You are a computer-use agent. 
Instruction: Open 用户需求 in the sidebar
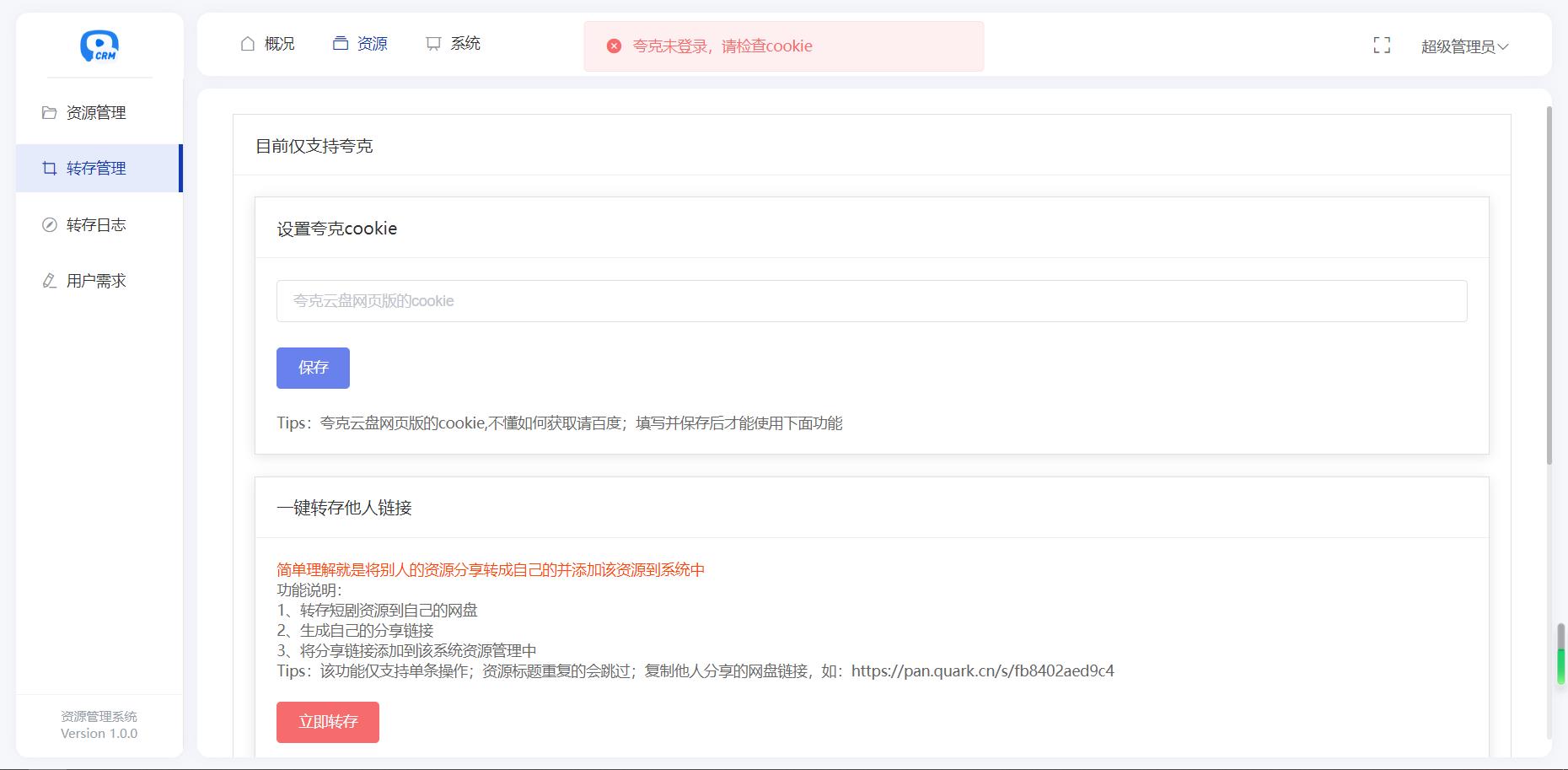click(99, 281)
